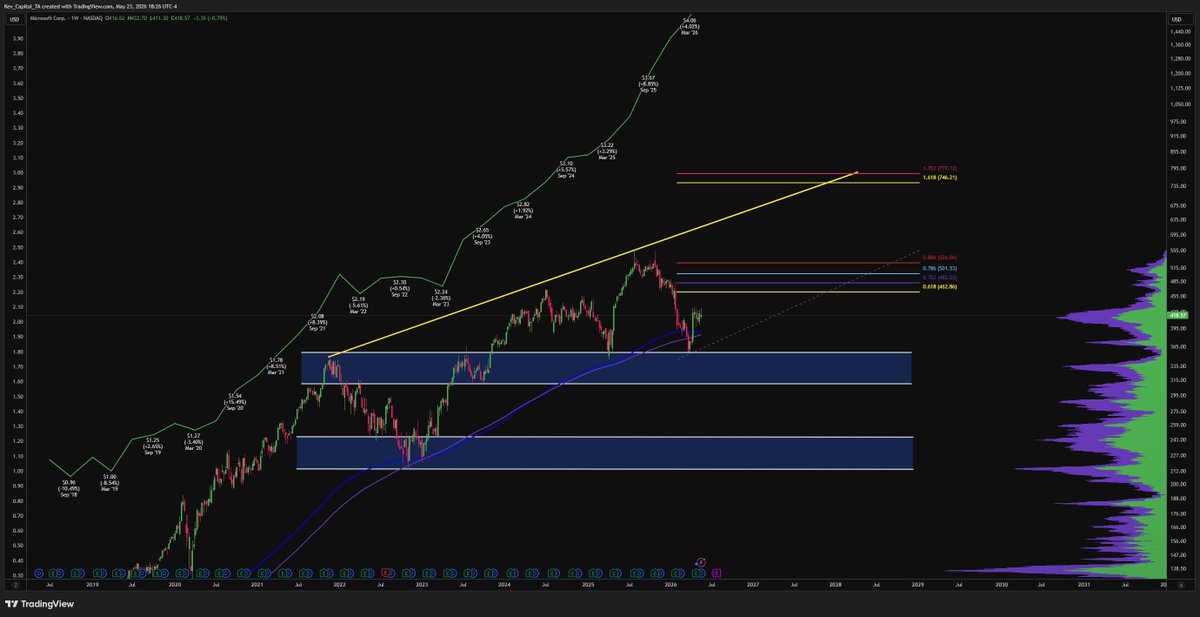Click the $4.06 Mar '26 EPS label
The width and height of the screenshot is (1200, 617).
(689, 26)
